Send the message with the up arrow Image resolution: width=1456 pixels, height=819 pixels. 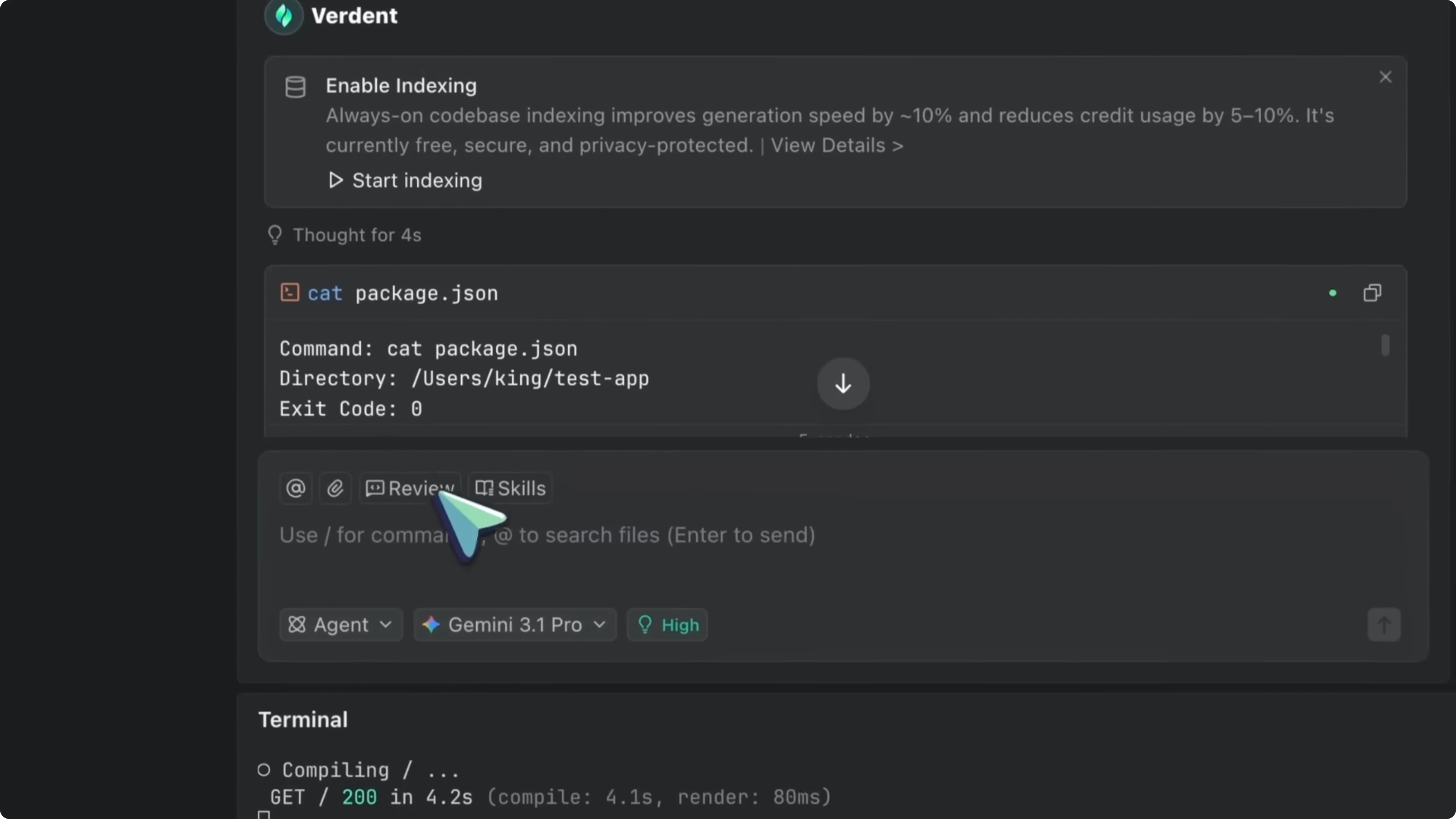pyautogui.click(x=1384, y=625)
